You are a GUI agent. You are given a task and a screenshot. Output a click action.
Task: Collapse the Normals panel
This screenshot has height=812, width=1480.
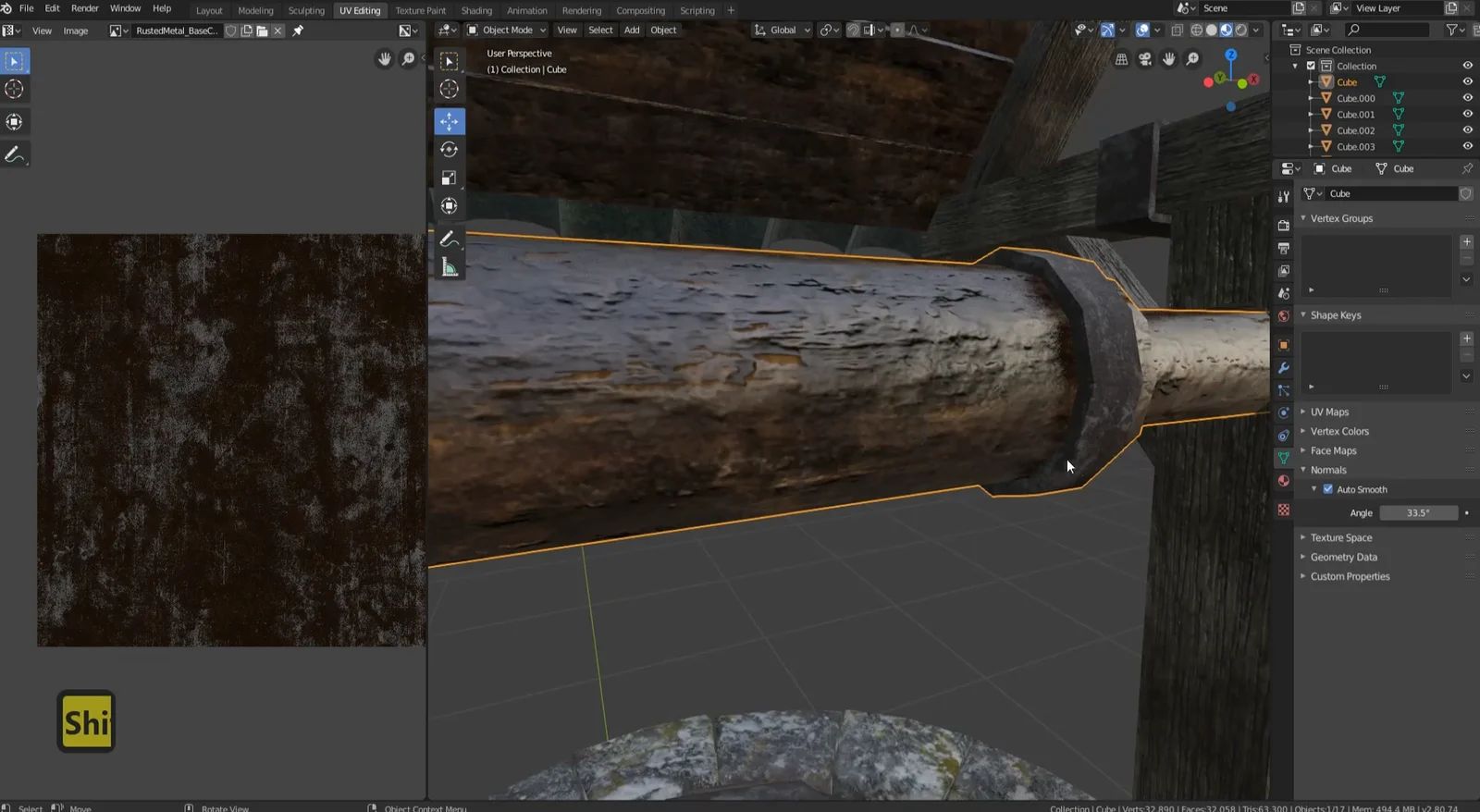pos(1328,470)
